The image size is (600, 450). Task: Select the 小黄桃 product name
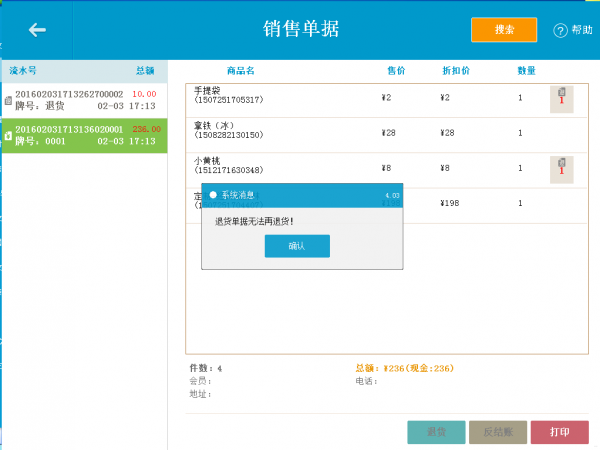click(207, 161)
